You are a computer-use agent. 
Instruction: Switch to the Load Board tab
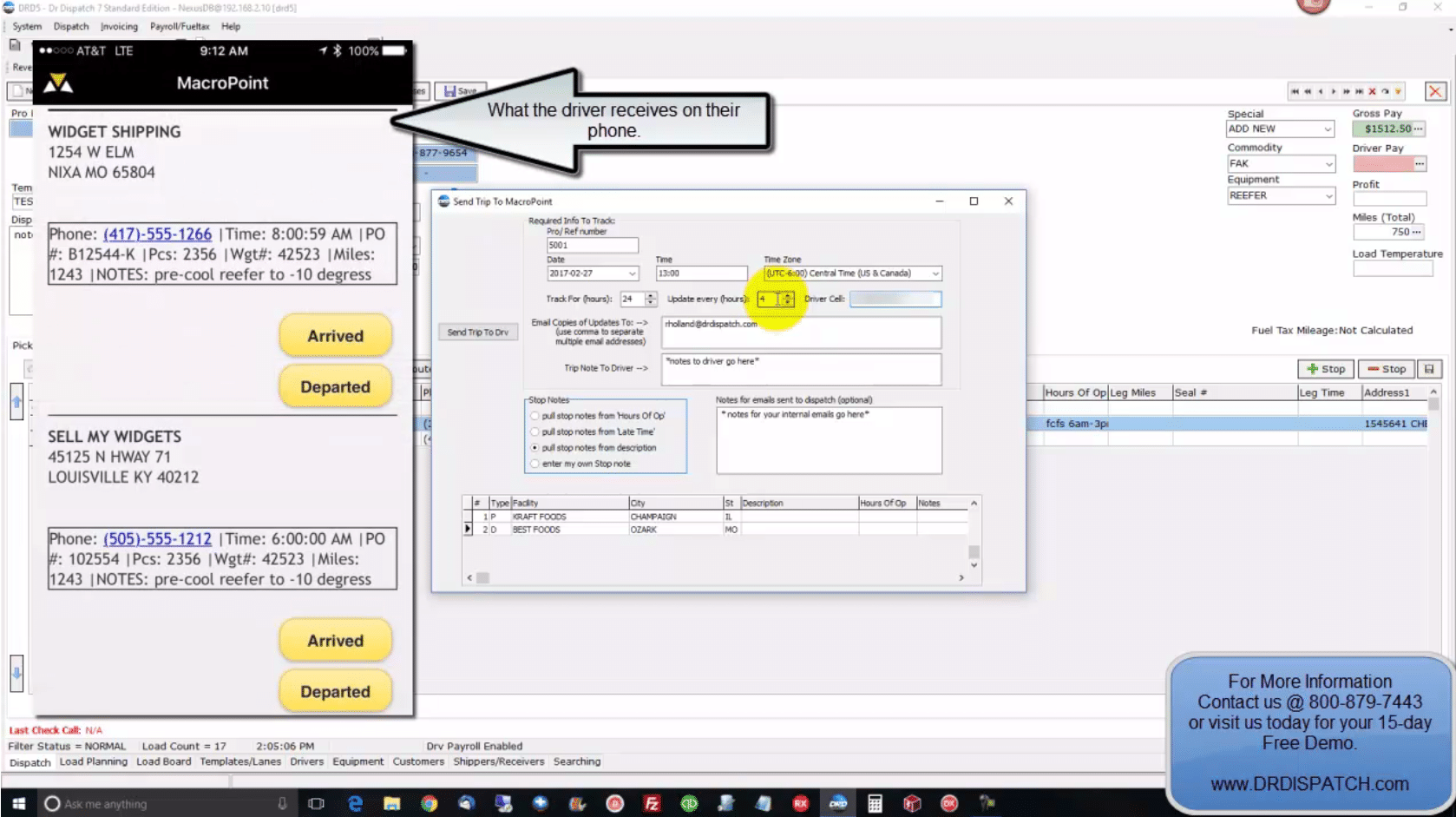163,761
